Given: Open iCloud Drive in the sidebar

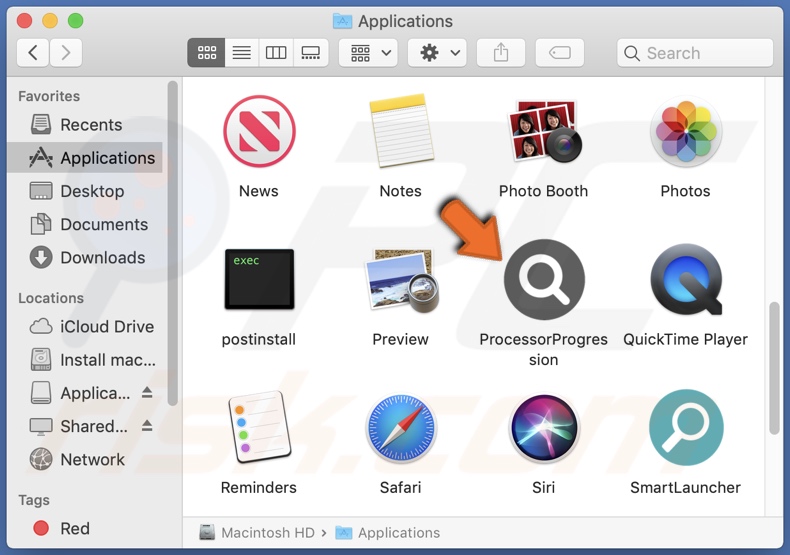Looking at the screenshot, I should click(x=85, y=326).
